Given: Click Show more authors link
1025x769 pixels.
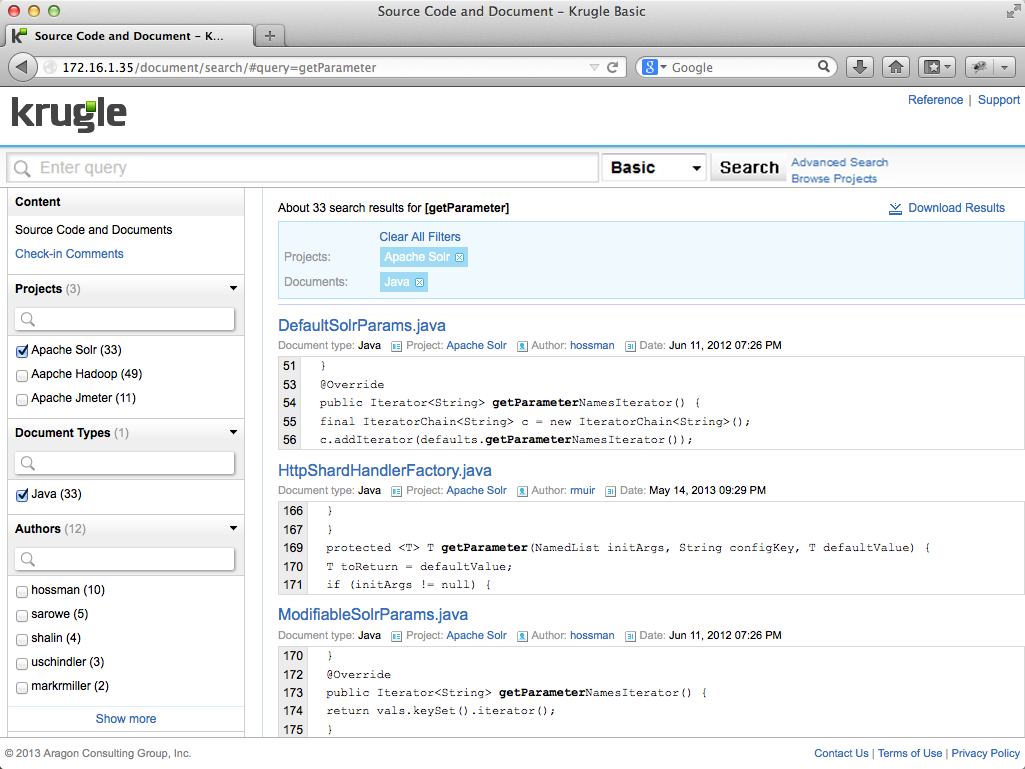Looking at the screenshot, I should tap(126, 719).
